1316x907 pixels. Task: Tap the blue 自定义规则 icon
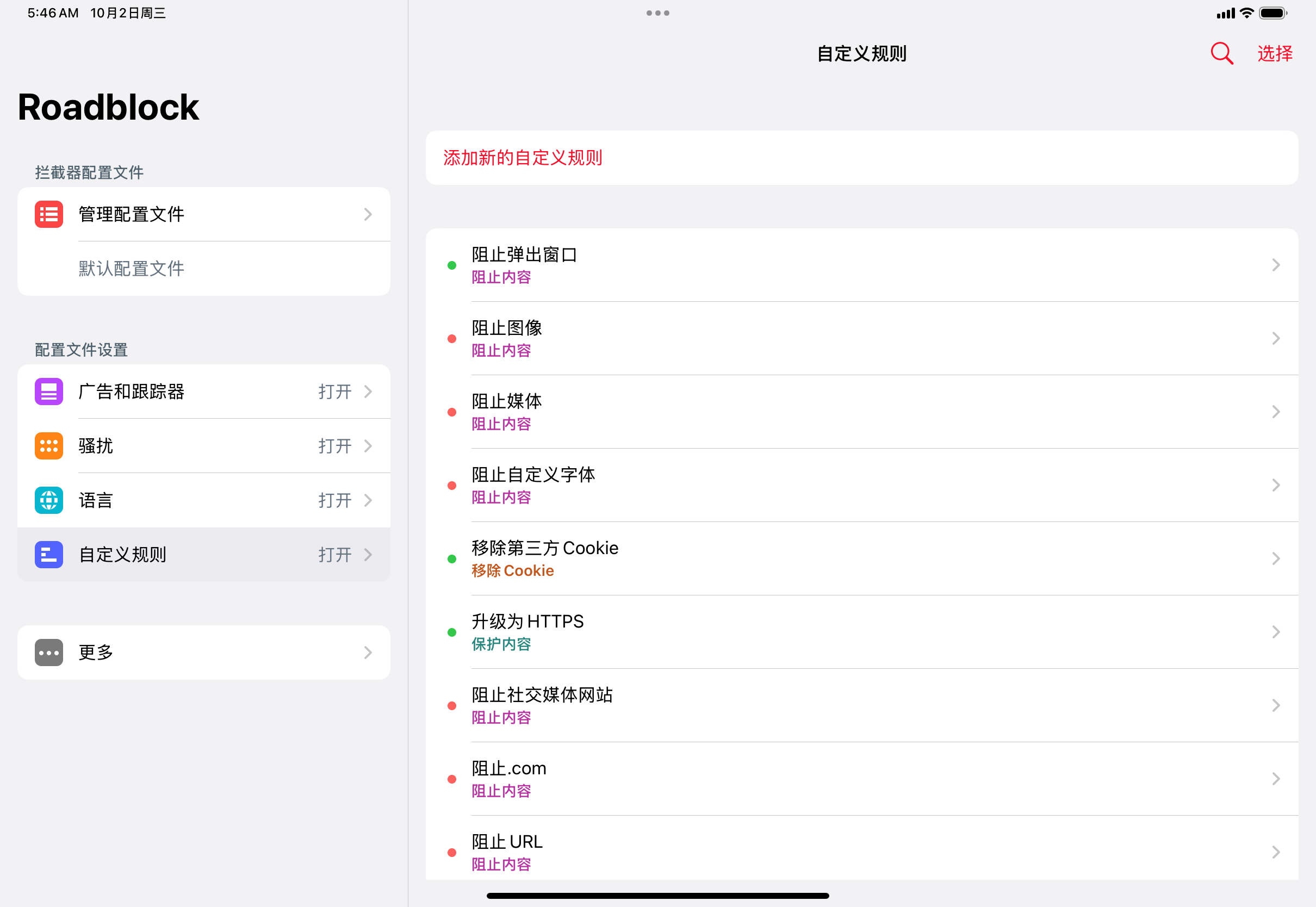tap(49, 555)
